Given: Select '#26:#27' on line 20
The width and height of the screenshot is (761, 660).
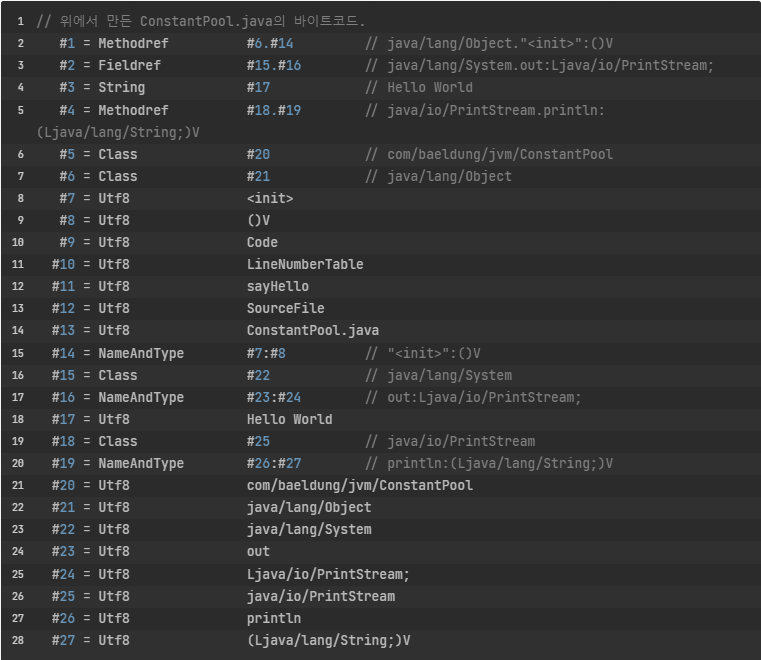Looking at the screenshot, I should pyautogui.click(x=274, y=463).
